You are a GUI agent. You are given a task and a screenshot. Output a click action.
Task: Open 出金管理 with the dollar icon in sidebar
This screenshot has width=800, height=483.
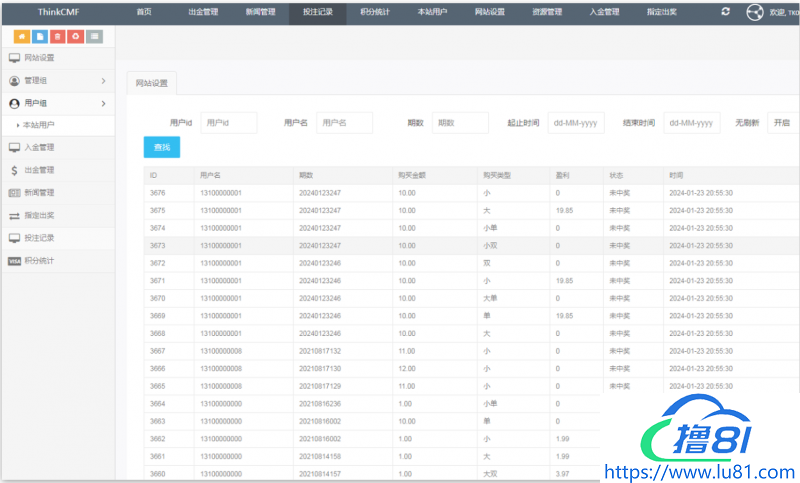pos(39,170)
